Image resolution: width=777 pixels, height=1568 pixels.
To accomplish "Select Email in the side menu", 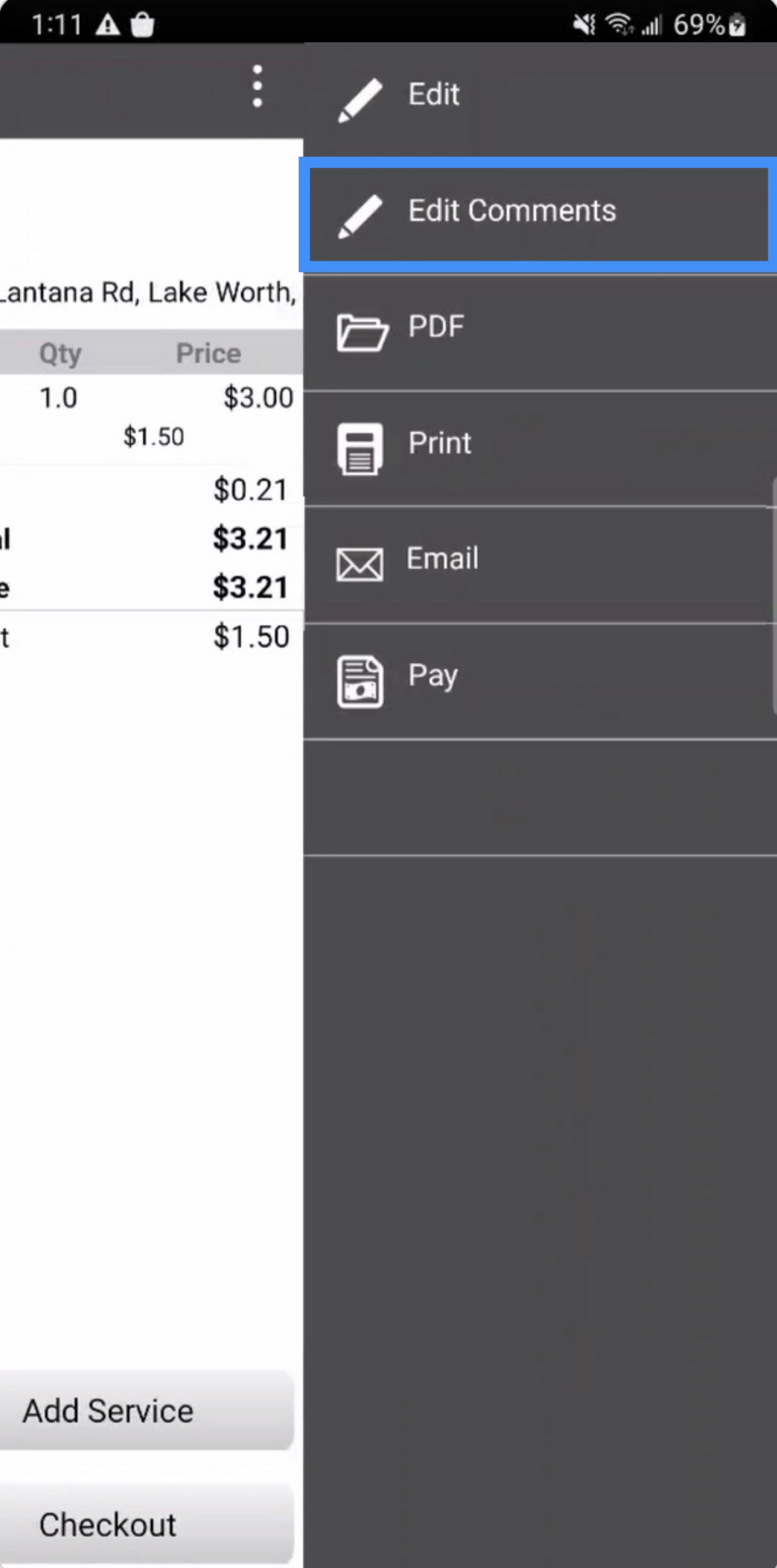I will 442,558.
